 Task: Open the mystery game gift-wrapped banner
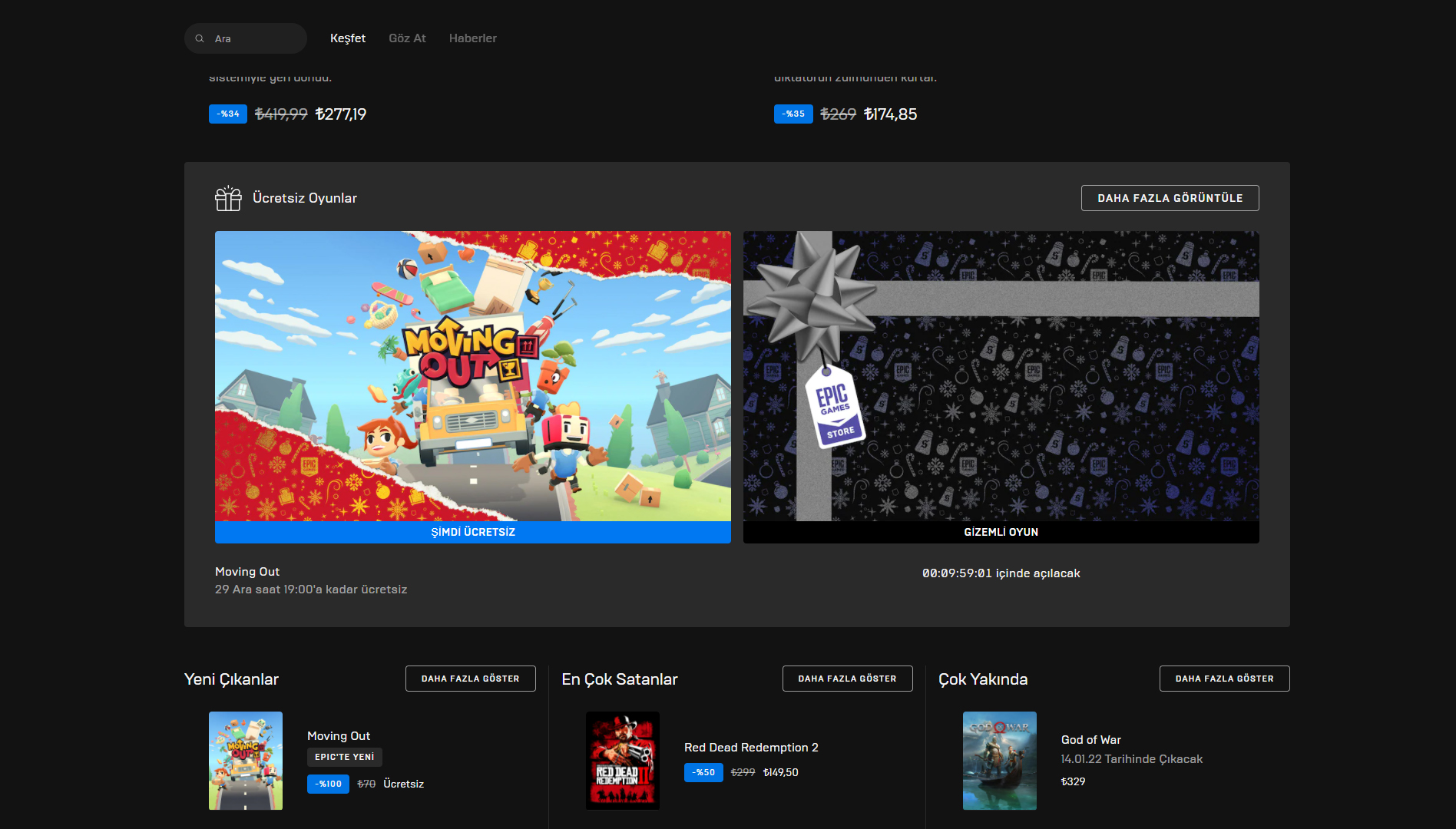pos(1001,376)
